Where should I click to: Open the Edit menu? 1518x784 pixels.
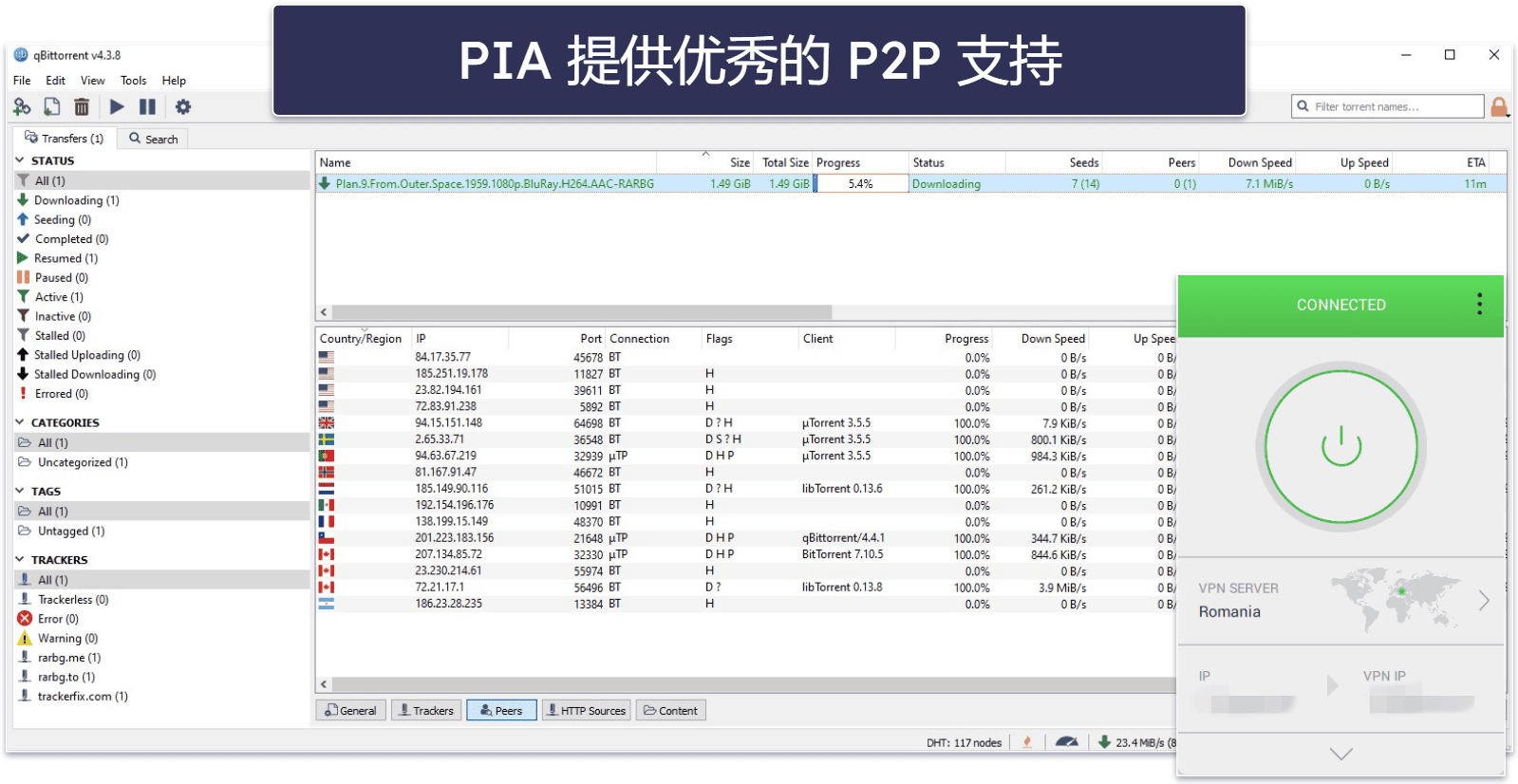pos(56,81)
